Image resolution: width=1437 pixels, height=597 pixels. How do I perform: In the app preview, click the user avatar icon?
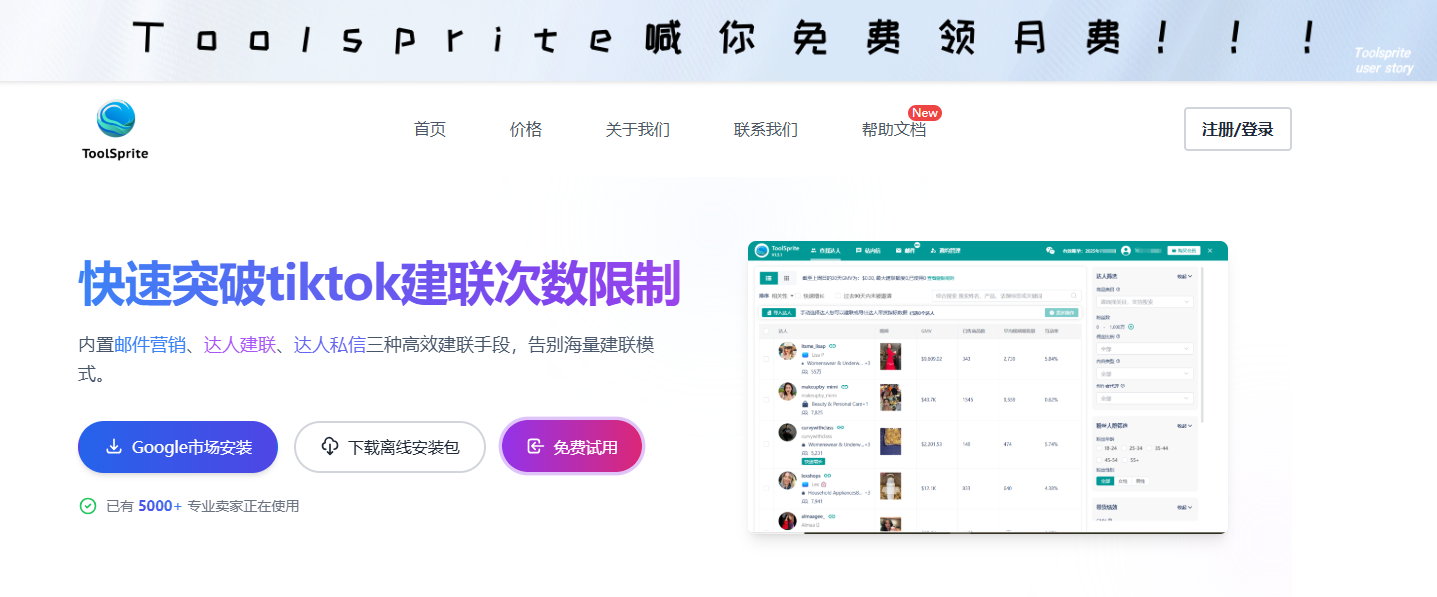click(1126, 250)
